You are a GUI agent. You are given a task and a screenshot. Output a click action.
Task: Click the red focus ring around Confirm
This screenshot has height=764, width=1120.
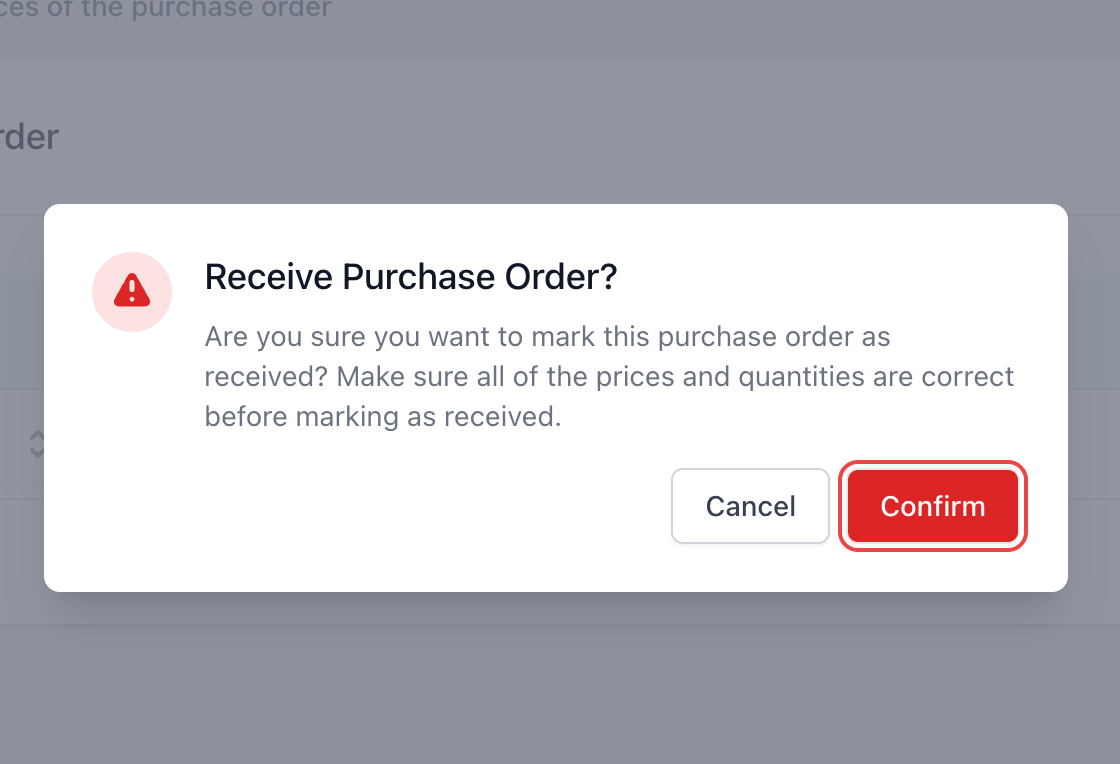point(932,464)
